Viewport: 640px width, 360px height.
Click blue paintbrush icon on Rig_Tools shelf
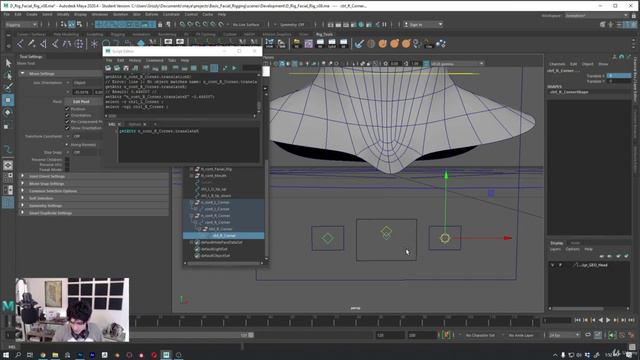coord(359,44)
